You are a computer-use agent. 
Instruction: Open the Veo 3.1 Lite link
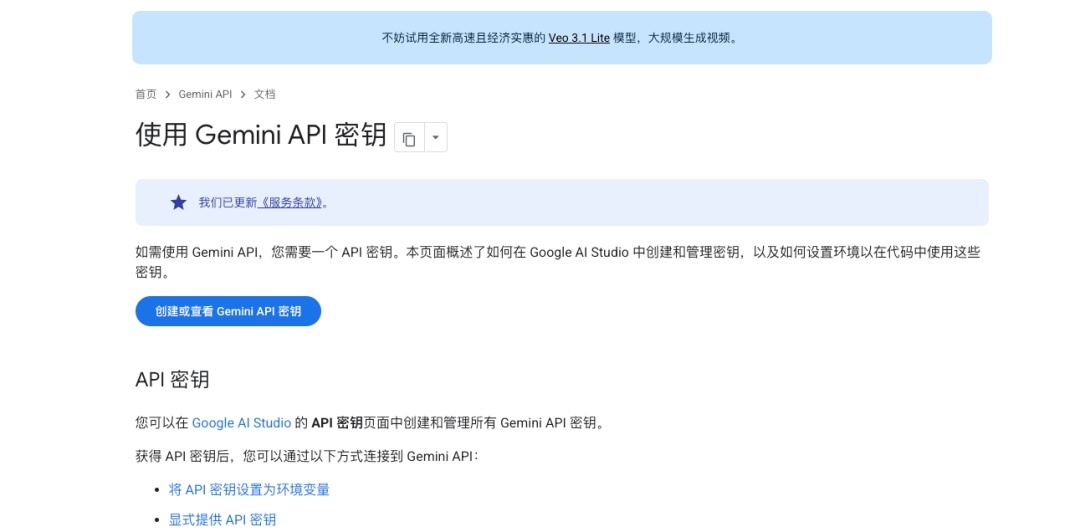579,38
